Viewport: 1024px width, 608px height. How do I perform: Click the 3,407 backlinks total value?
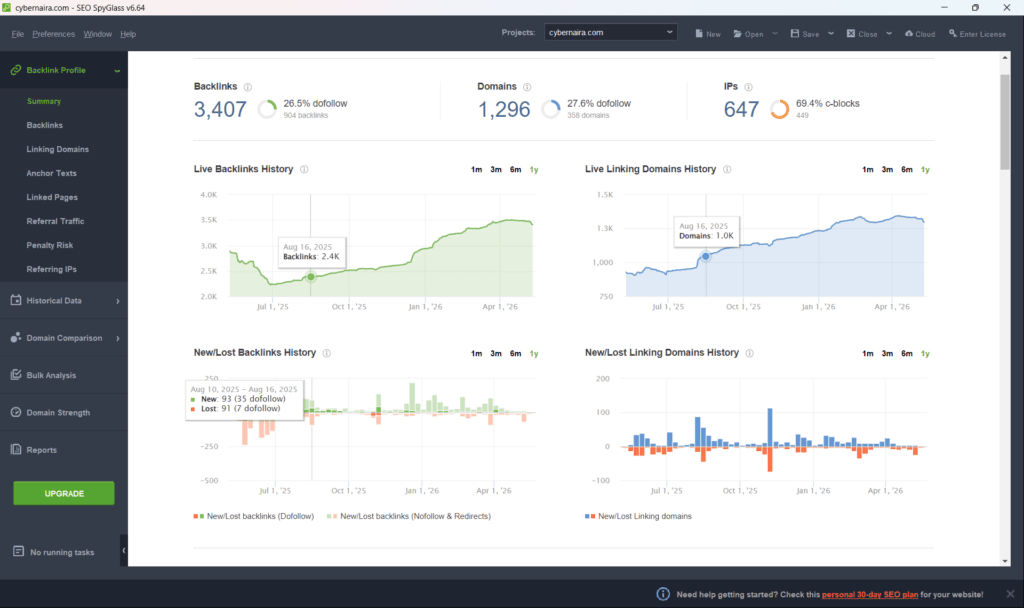click(x=220, y=109)
